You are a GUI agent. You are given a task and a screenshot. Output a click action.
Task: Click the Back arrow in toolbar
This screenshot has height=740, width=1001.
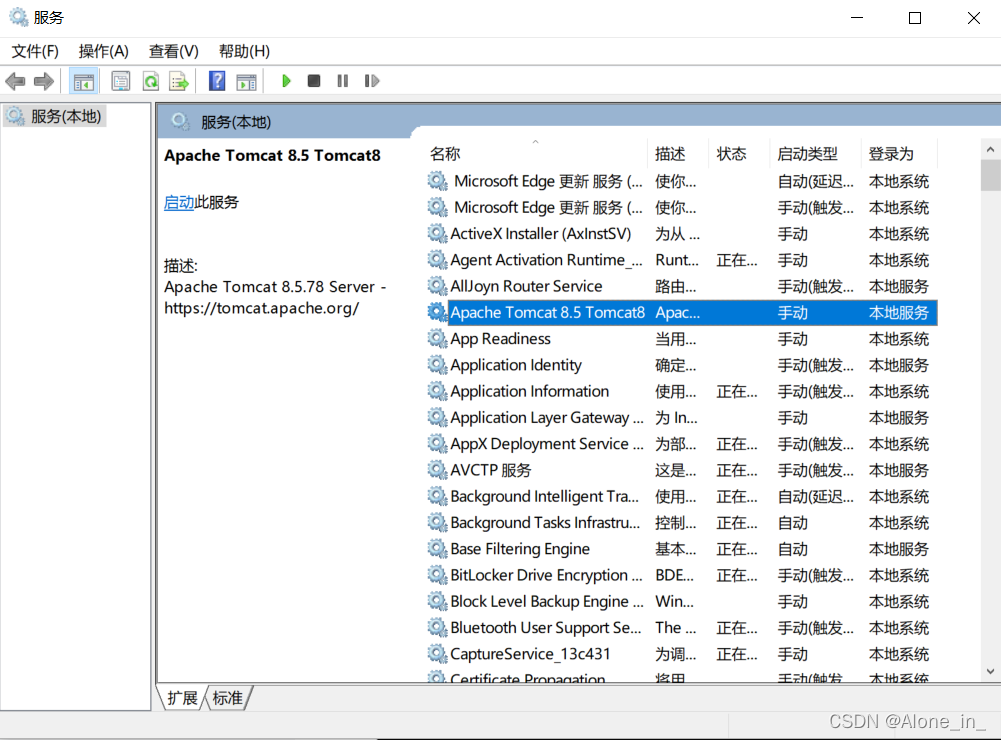click(x=15, y=81)
